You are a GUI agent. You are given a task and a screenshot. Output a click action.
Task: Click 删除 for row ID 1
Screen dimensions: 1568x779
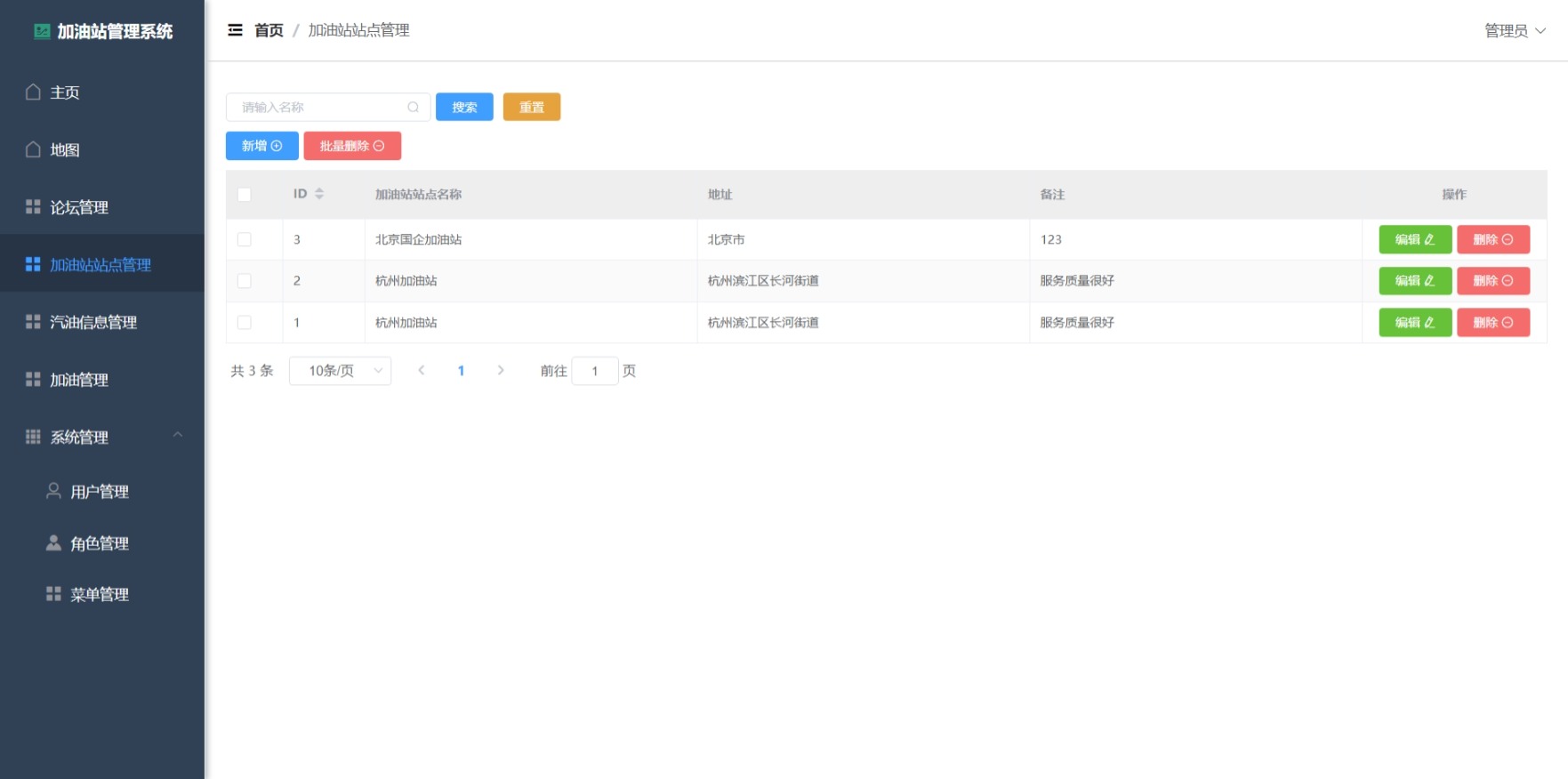pos(1493,323)
